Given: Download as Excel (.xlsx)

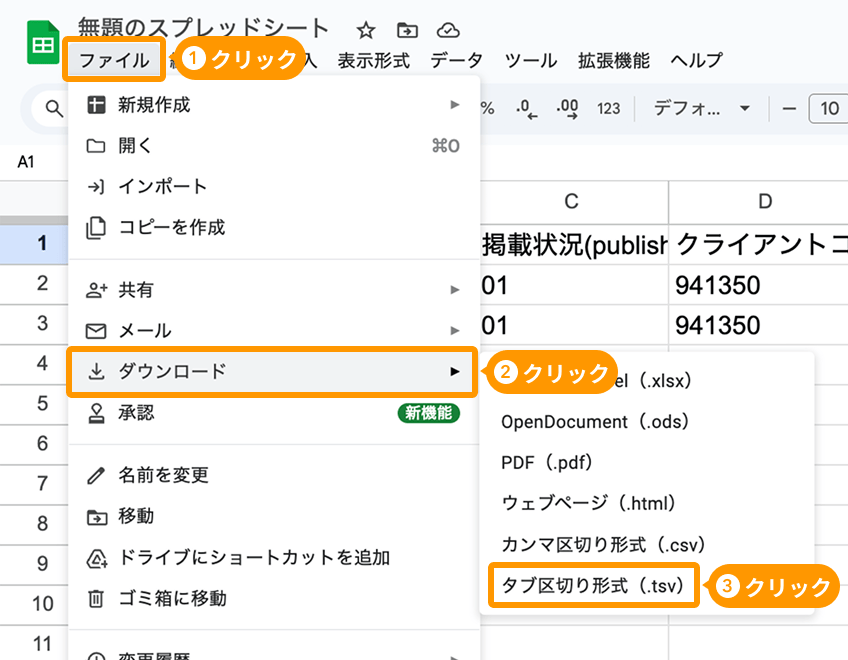Looking at the screenshot, I should tap(647, 381).
